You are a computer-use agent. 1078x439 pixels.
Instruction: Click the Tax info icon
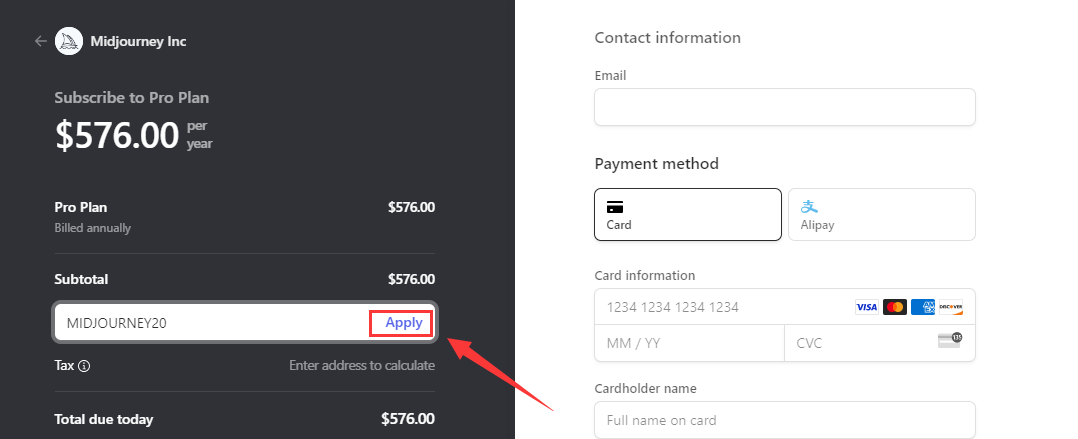(x=84, y=365)
